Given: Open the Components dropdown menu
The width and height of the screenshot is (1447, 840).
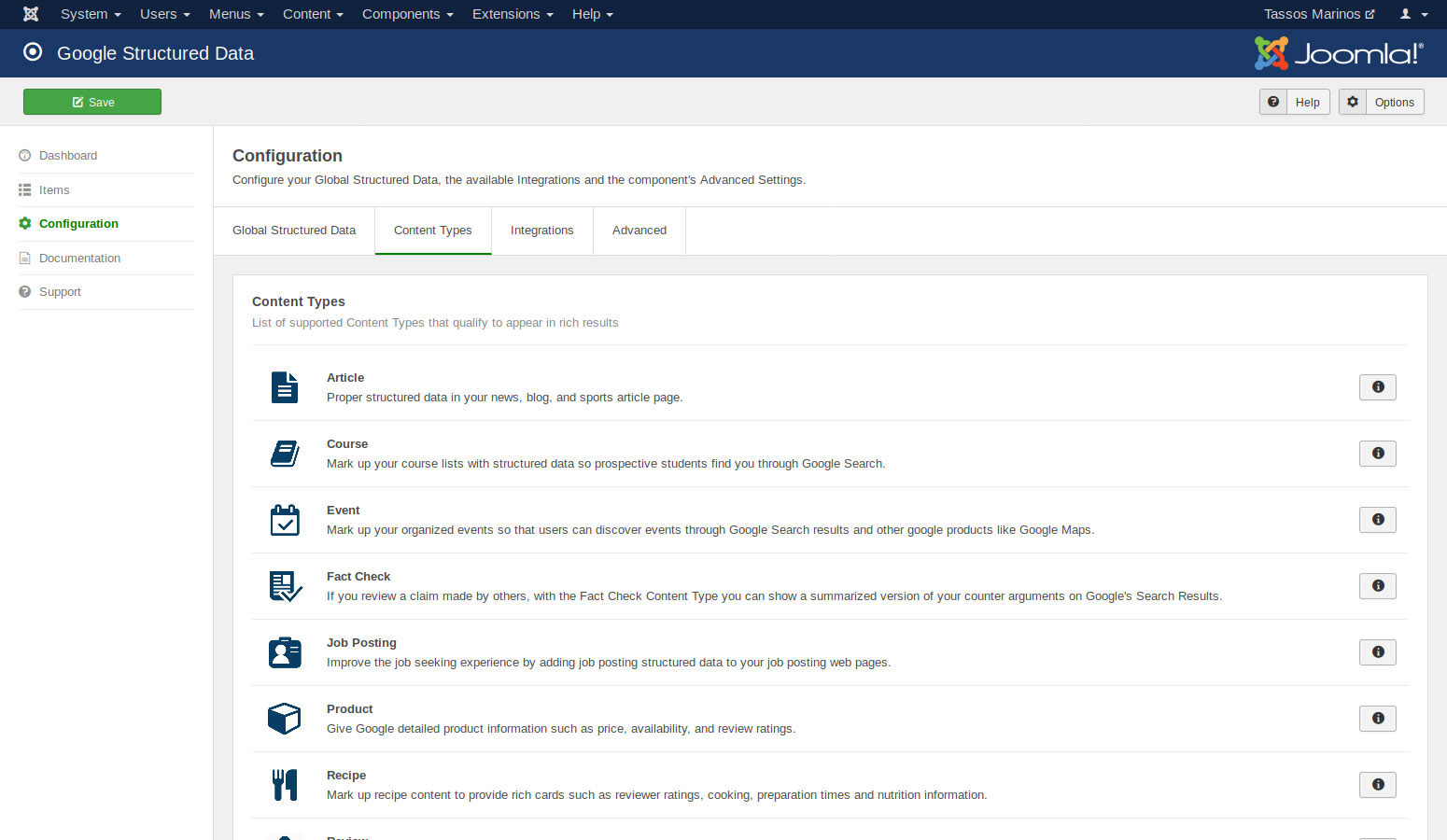Looking at the screenshot, I should tap(407, 14).
